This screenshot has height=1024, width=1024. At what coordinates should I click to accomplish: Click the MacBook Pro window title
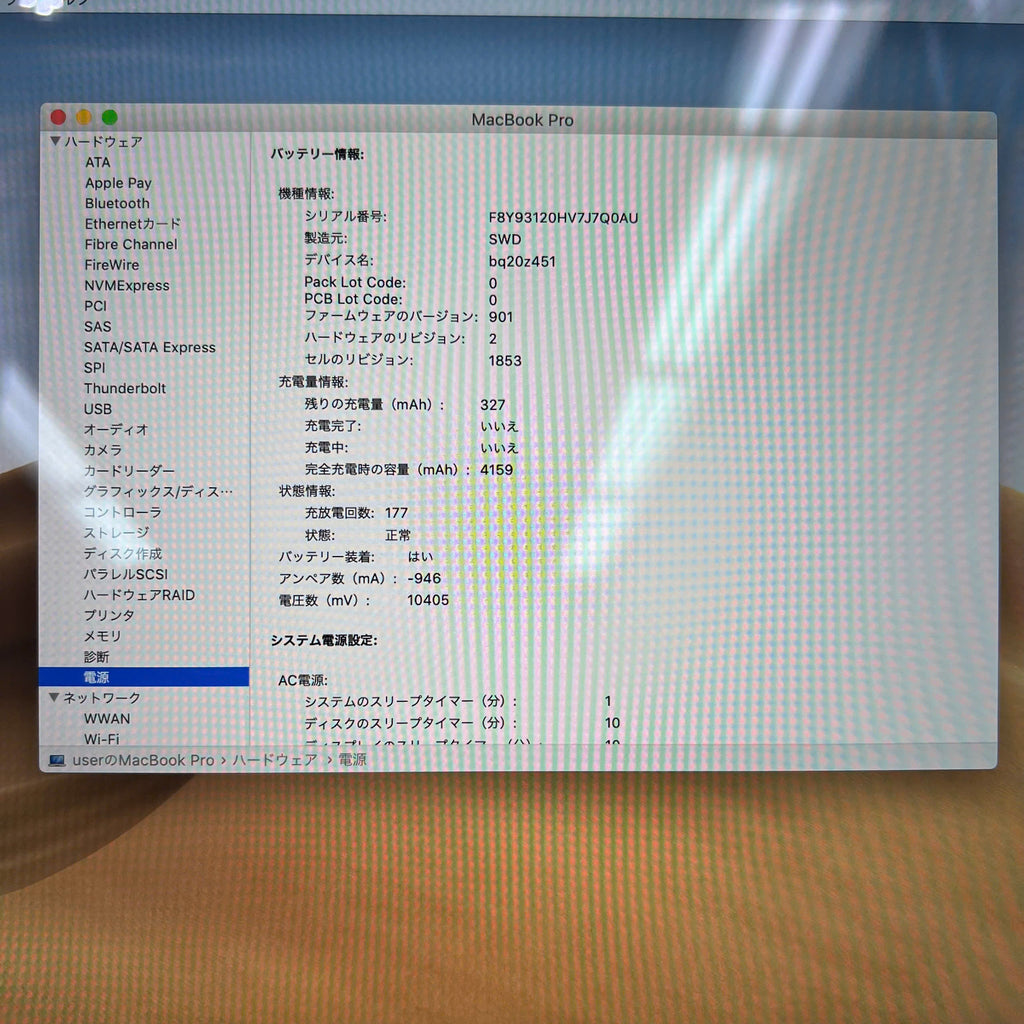(x=522, y=120)
